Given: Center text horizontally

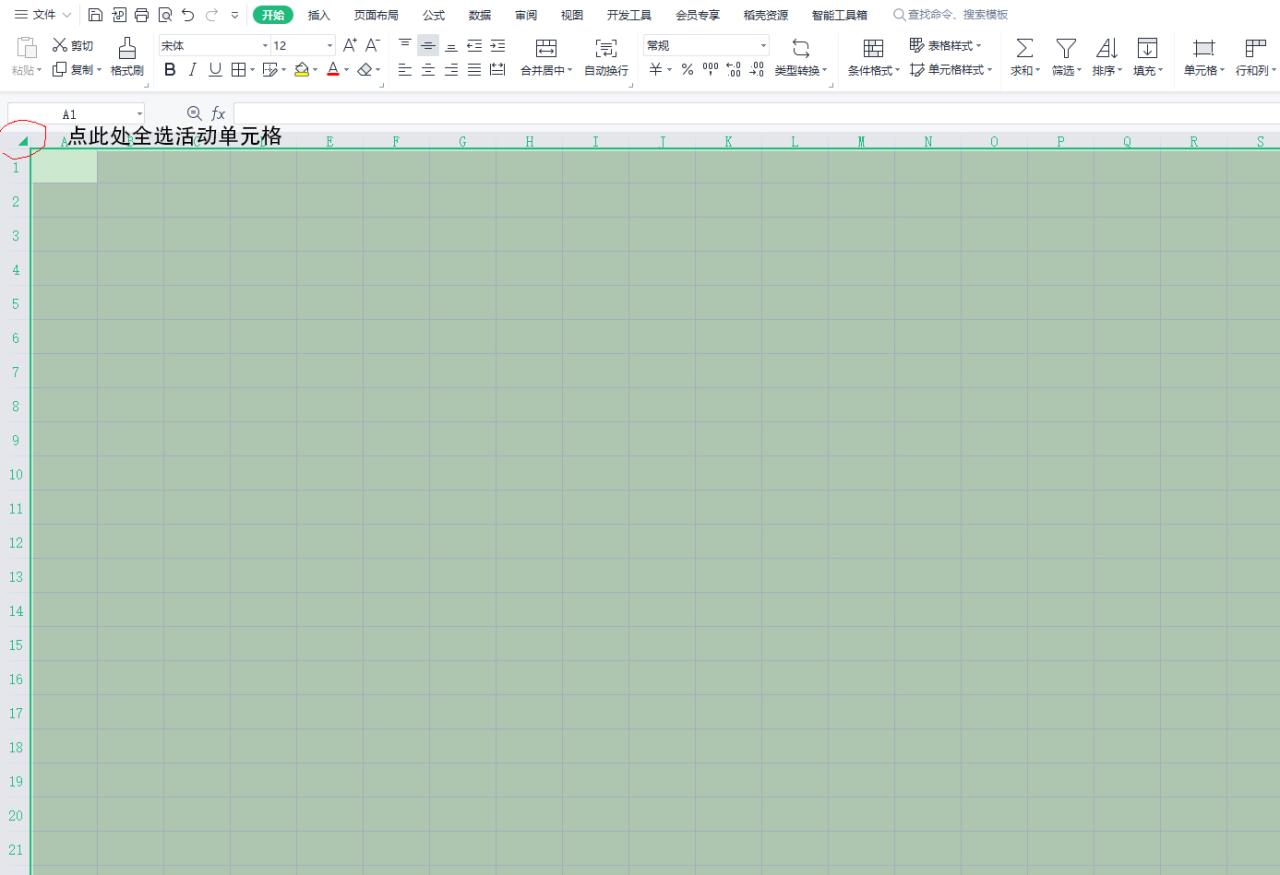Looking at the screenshot, I should point(428,70).
